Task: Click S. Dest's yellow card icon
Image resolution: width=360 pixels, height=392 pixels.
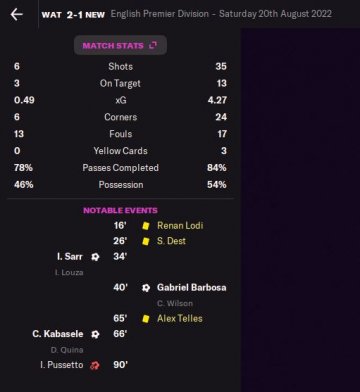Action: tap(146, 241)
